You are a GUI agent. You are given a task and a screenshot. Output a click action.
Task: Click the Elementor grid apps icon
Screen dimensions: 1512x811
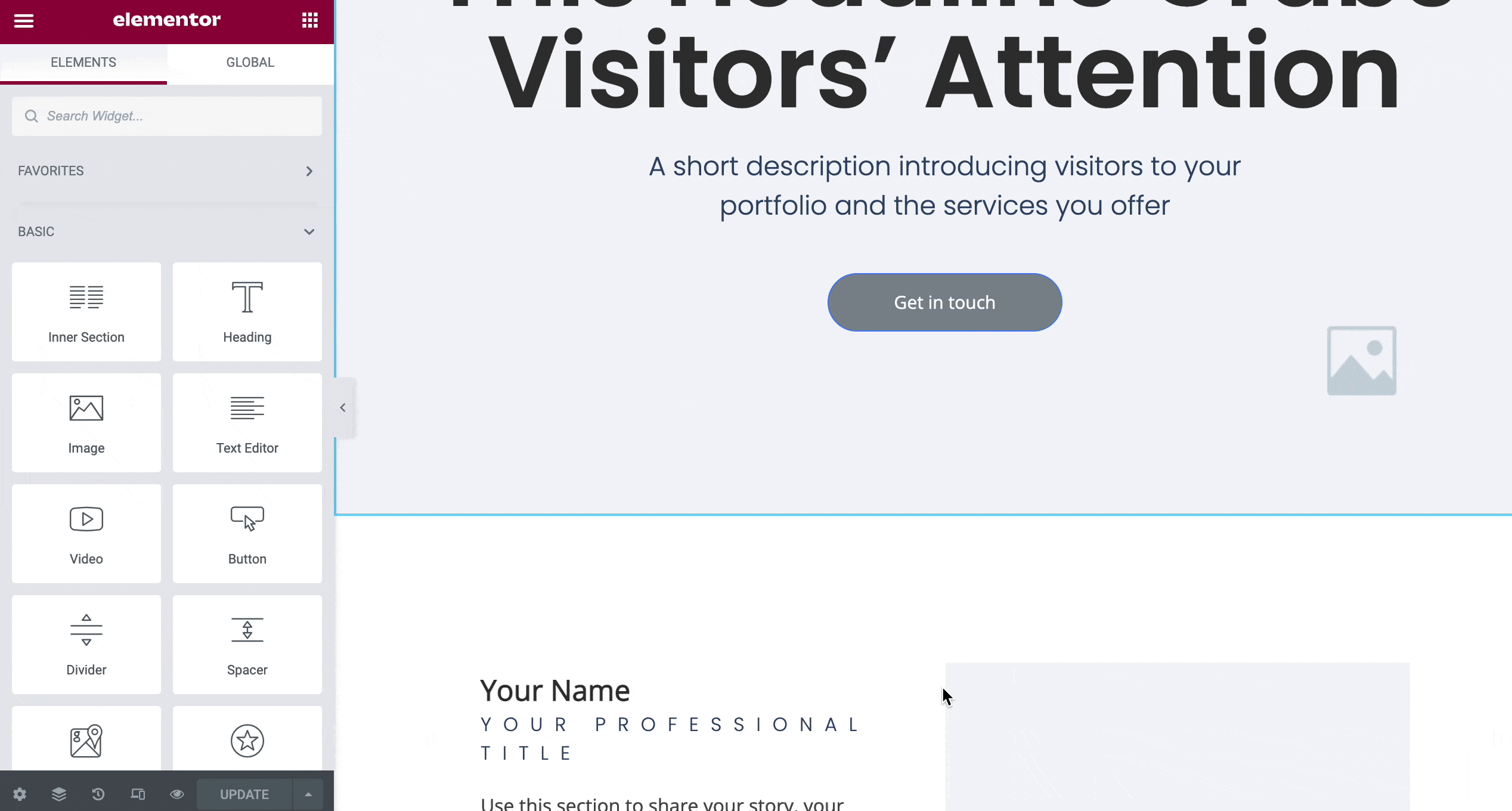pos(309,20)
